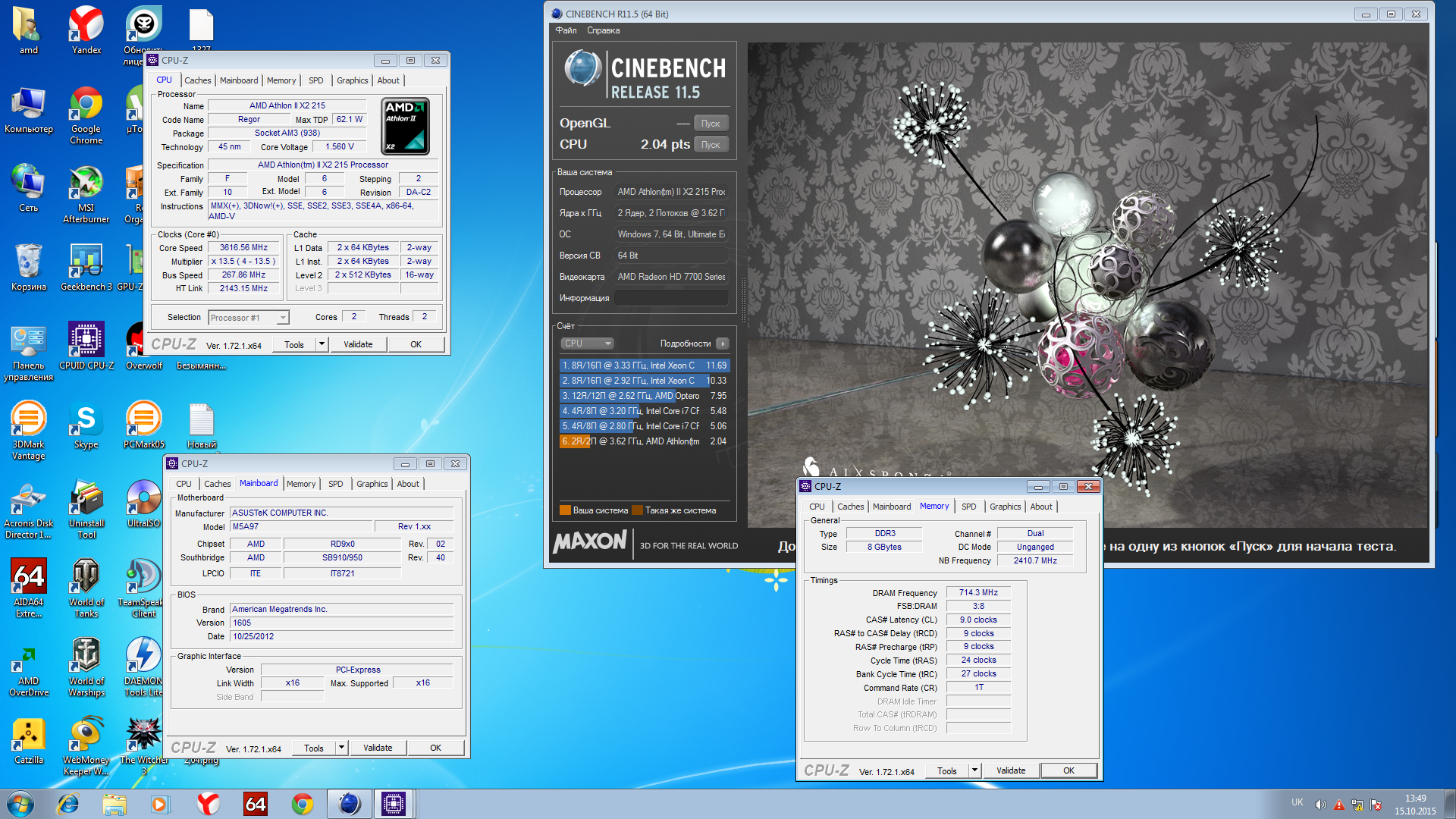Image resolution: width=1456 pixels, height=819 pixels.
Task: Switch to Cinebench taskbar button
Action: point(349,804)
